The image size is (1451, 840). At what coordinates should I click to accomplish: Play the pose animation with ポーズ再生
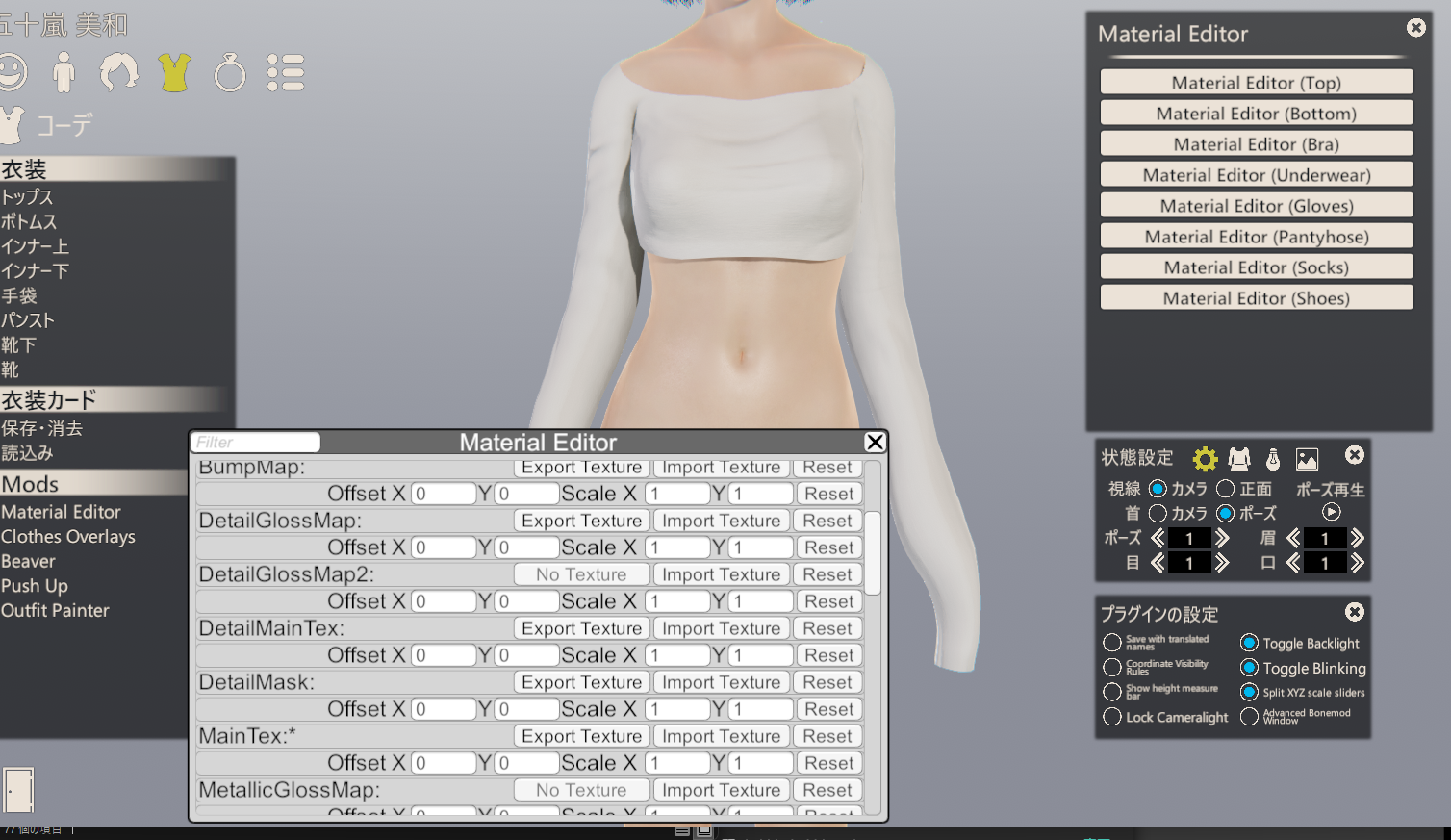click(1331, 512)
